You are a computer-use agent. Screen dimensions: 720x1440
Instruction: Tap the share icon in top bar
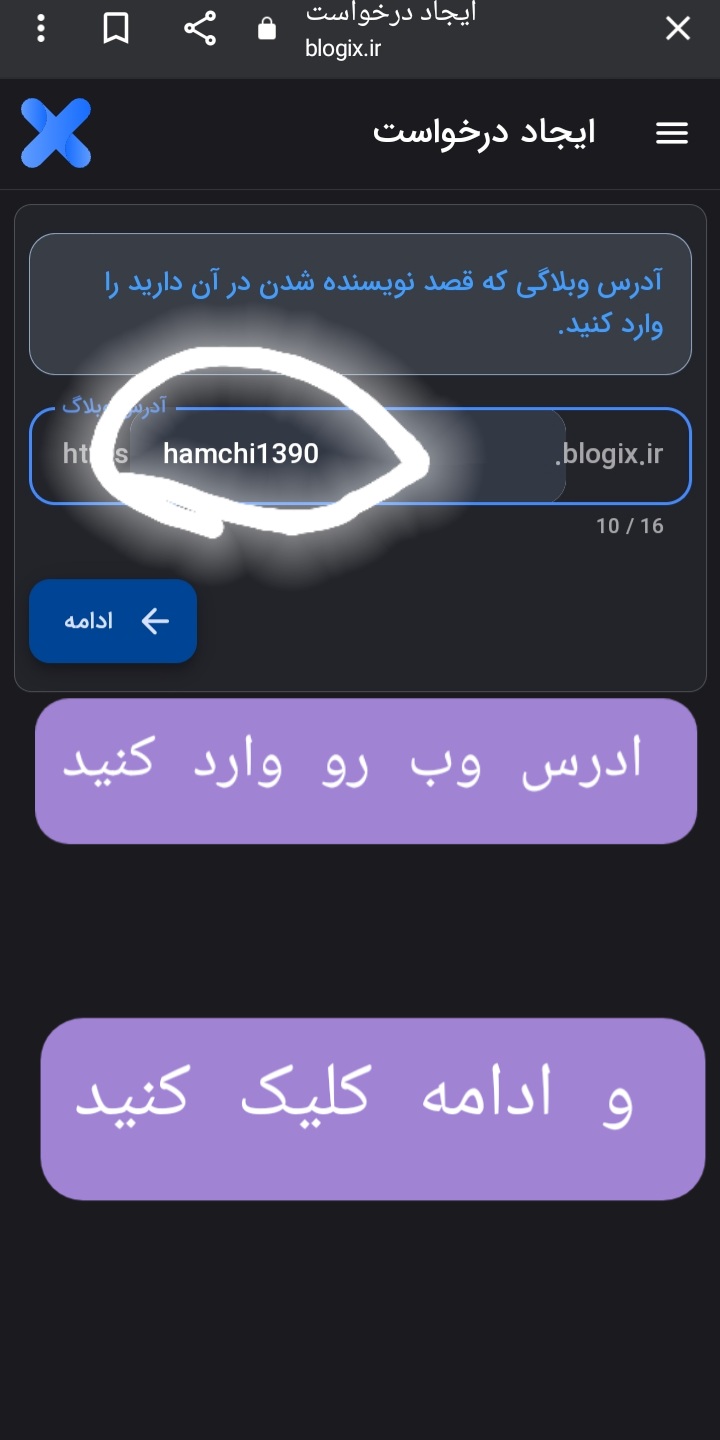pos(200,28)
